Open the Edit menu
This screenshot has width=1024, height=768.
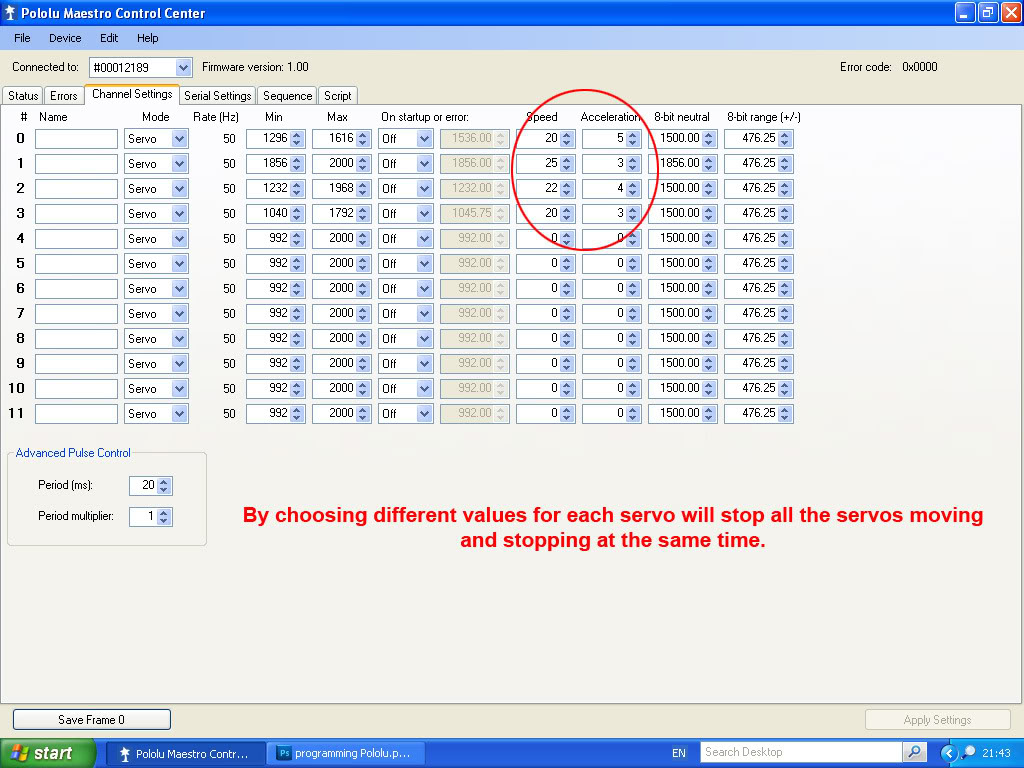pos(108,38)
